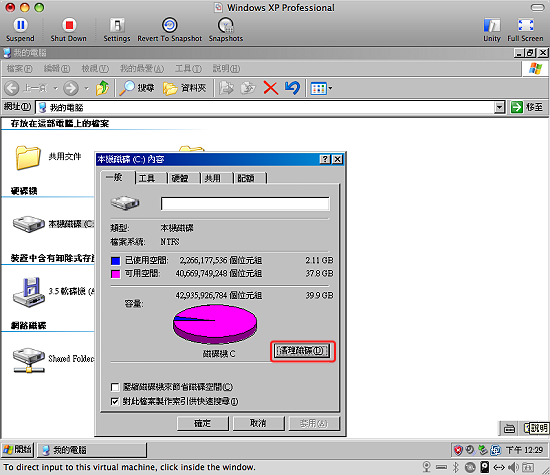This screenshot has width=550, height=475.
Task: Expand the Views dropdown arrow
Action: coord(330,88)
